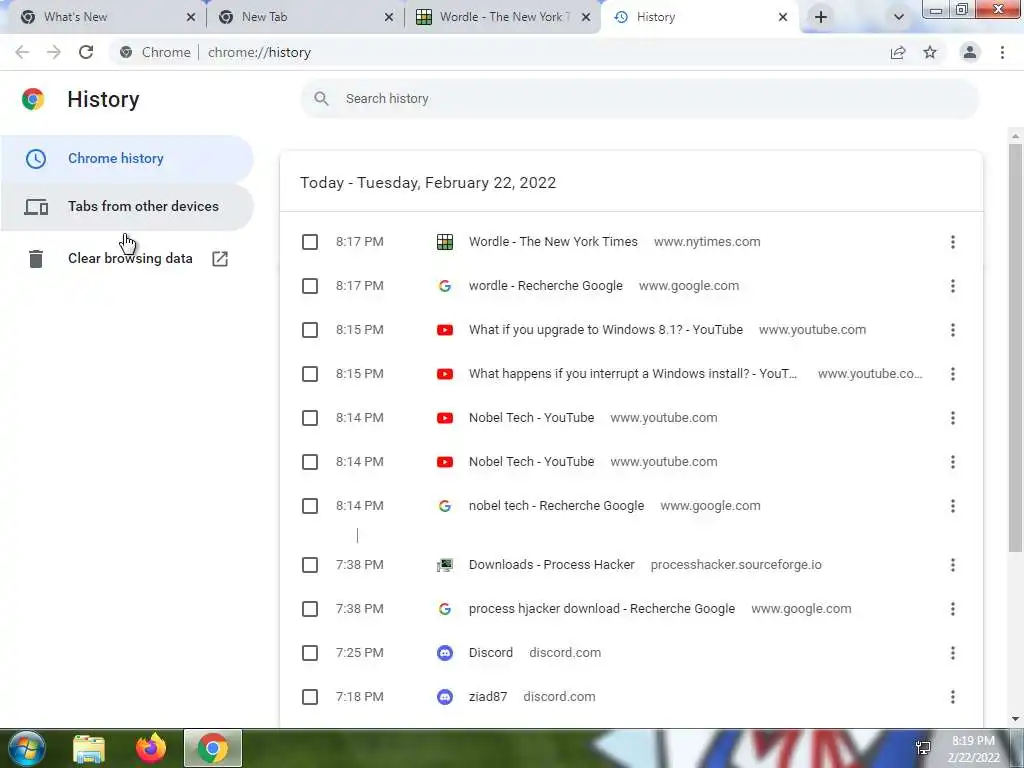This screenshot has width=1024, height=768.
Task: Open more actions for wordle - Recherche Google
Action: (x=953, y=286)
